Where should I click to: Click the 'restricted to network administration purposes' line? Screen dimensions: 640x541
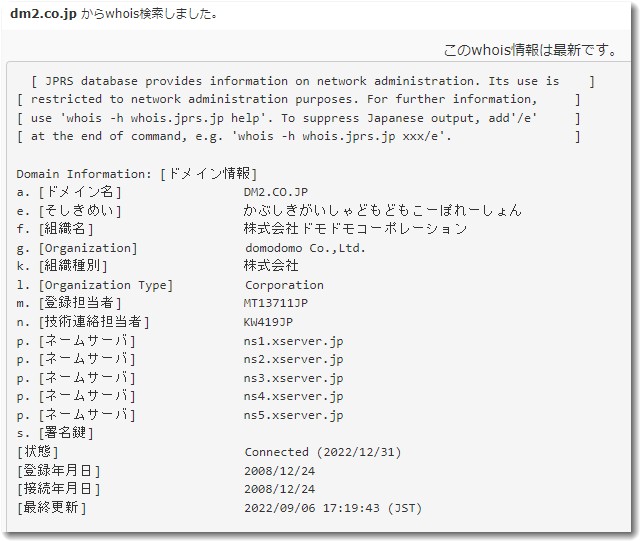click(298, 99)
